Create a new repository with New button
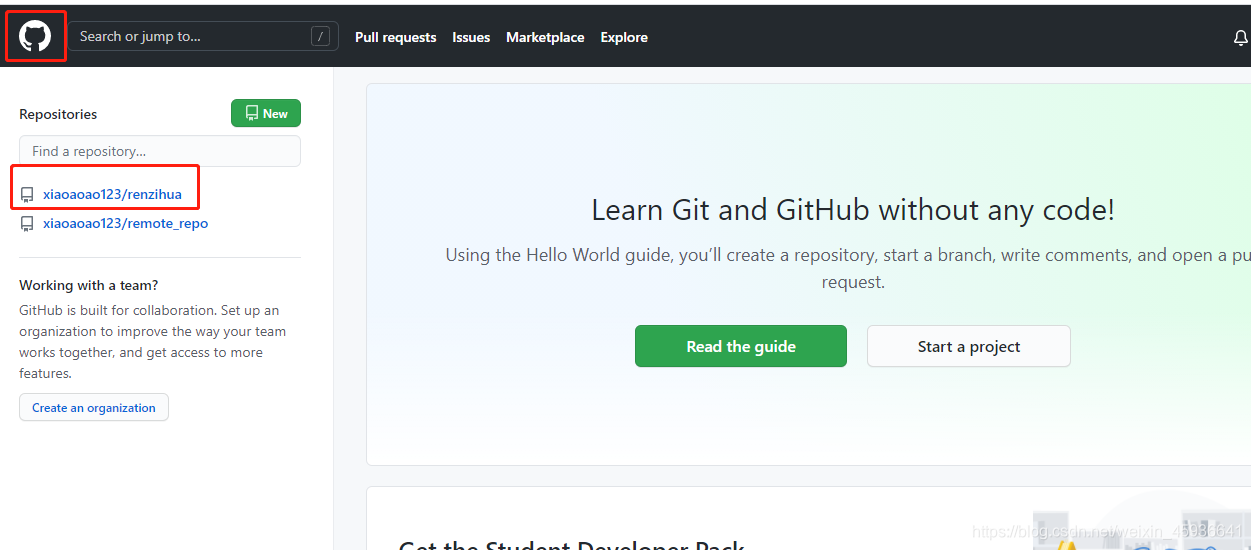 (x=266, y=114)
